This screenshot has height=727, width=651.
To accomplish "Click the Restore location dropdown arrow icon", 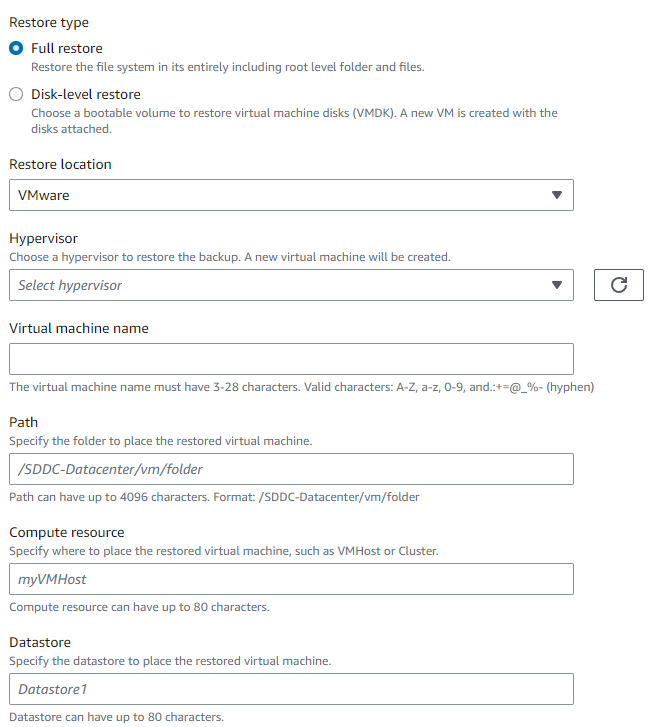I will pyautogui.click(x=557, y=196).
